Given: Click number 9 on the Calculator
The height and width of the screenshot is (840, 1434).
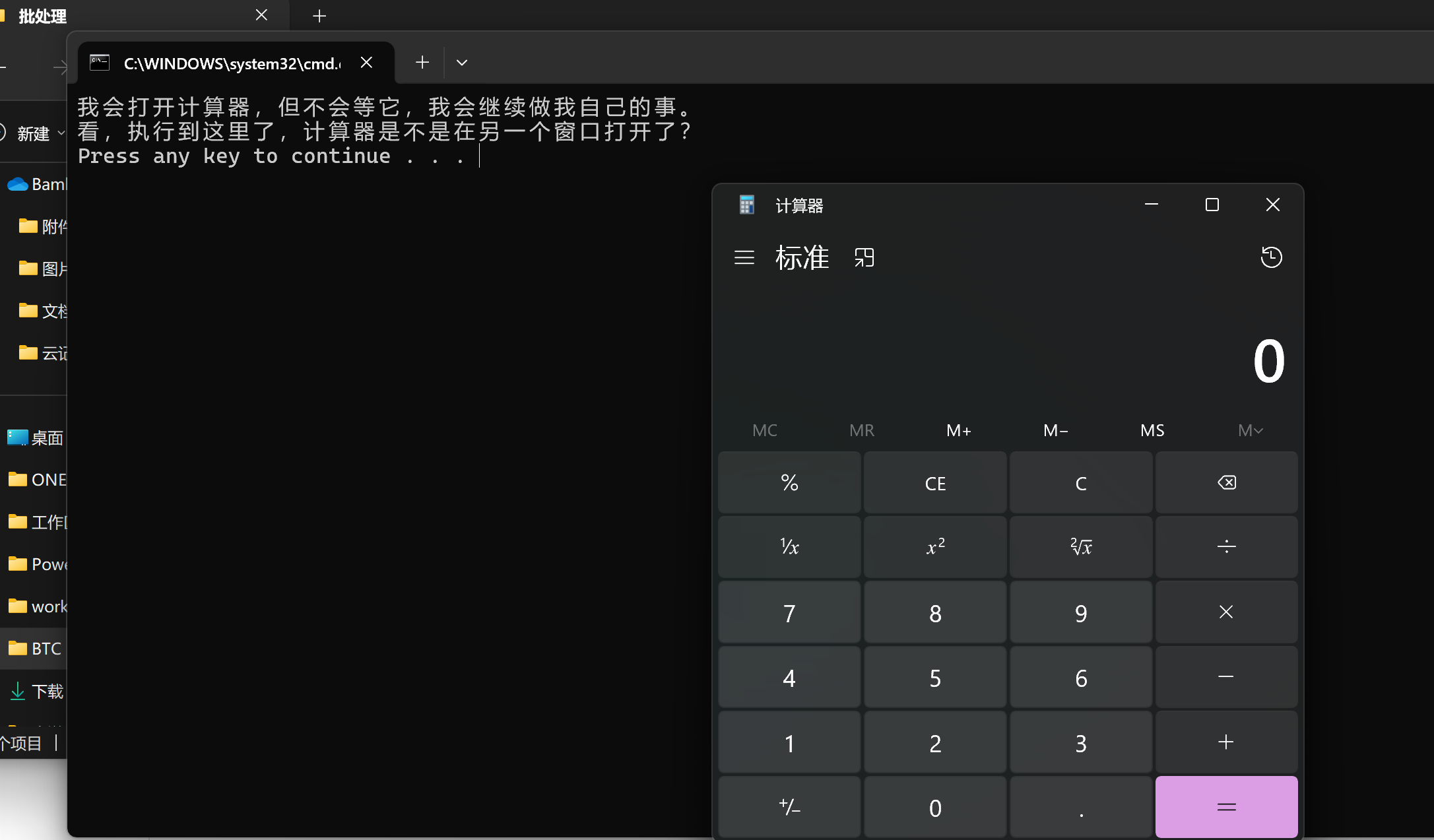Looking at the screenshot, I should [x=1081, y=612].
